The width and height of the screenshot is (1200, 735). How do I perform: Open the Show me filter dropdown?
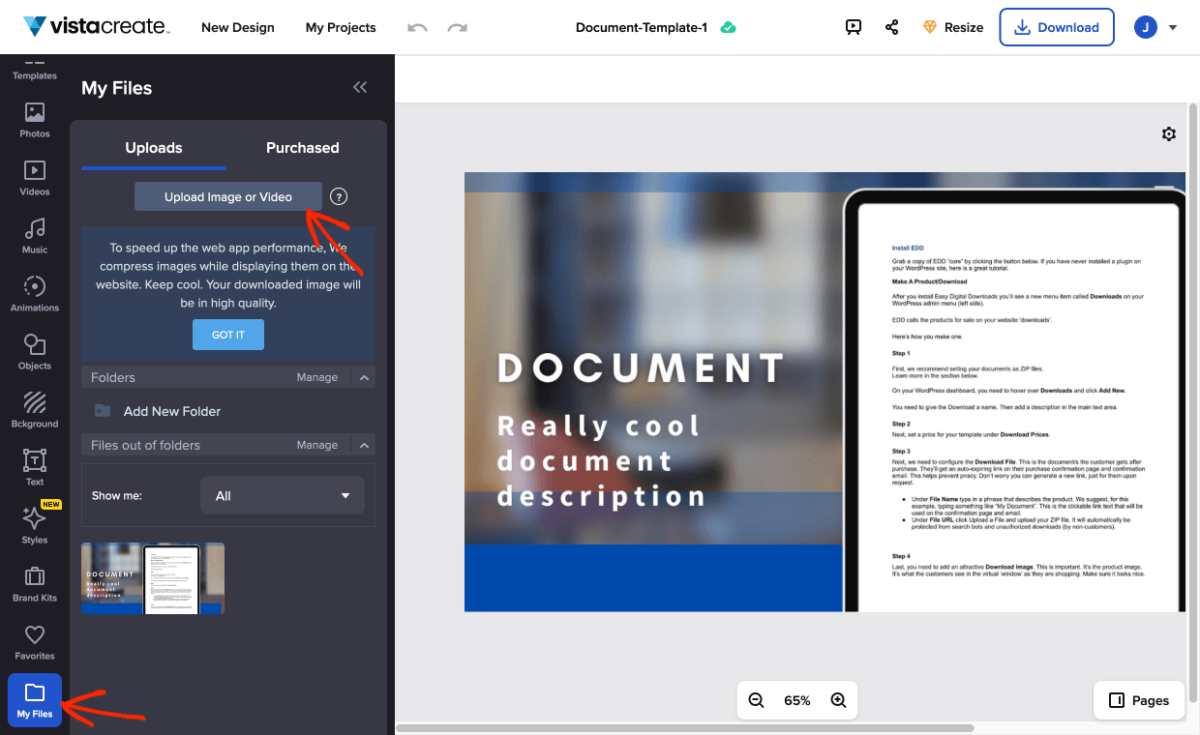pyautogui.click(x=283, y=495)
